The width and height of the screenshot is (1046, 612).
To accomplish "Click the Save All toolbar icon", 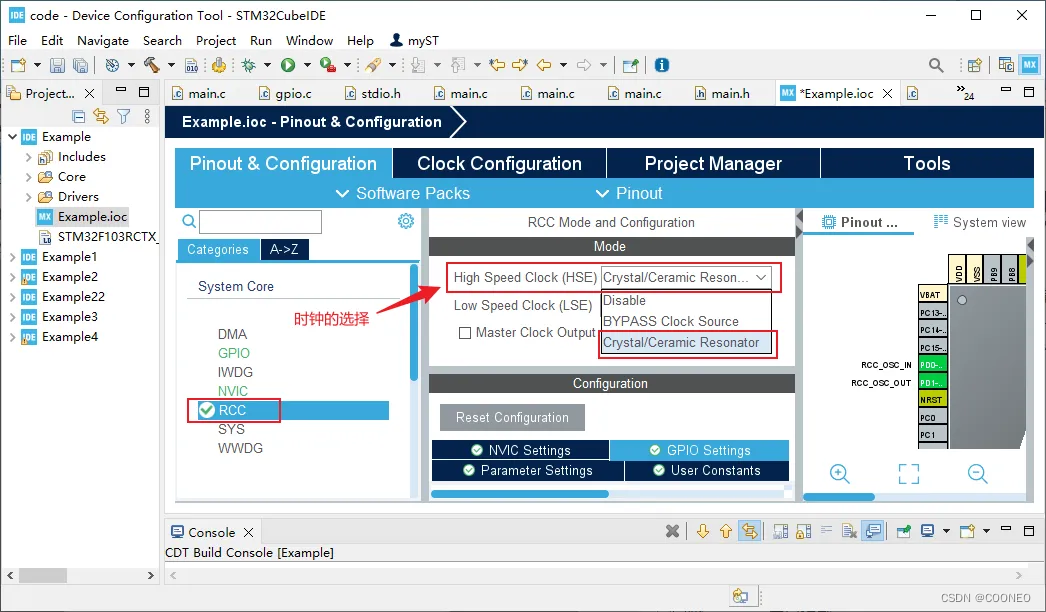I will 80,65.
